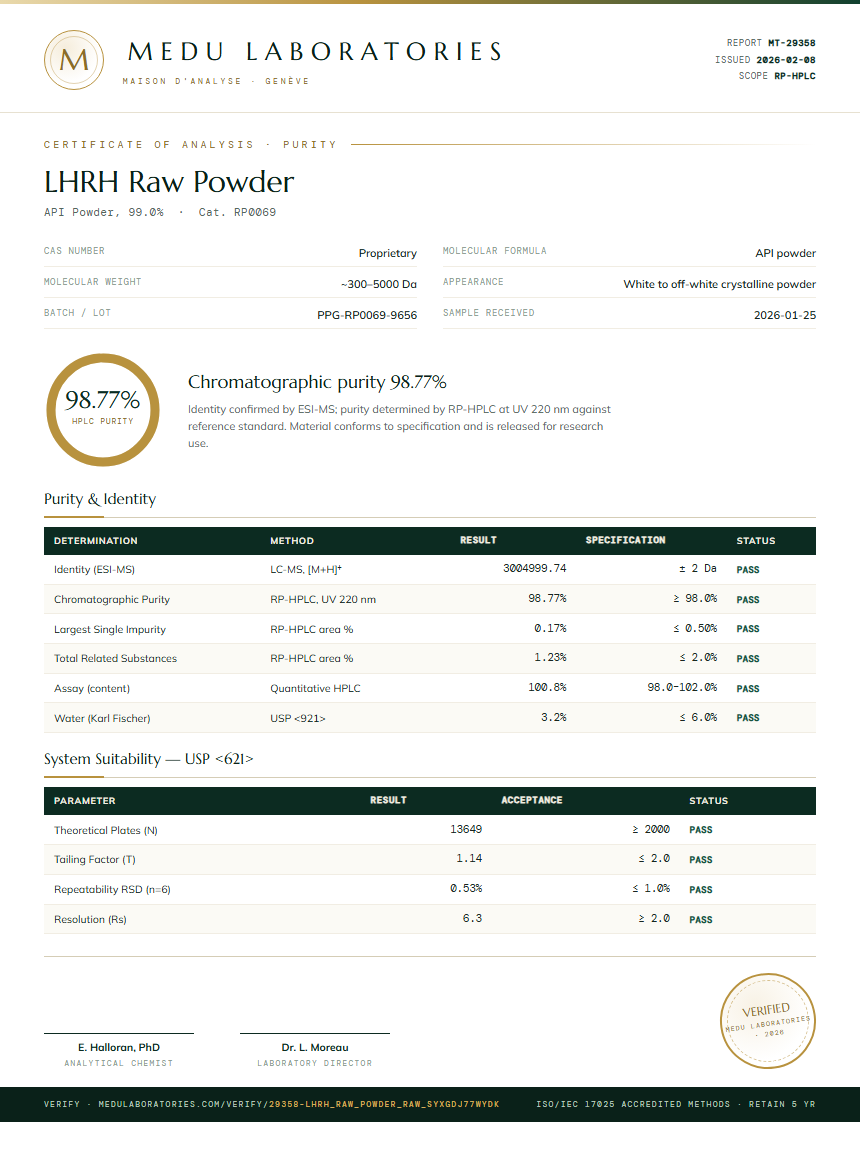Click the Resolution (Rs) row label
The image size is (860, 1152).
90,920
